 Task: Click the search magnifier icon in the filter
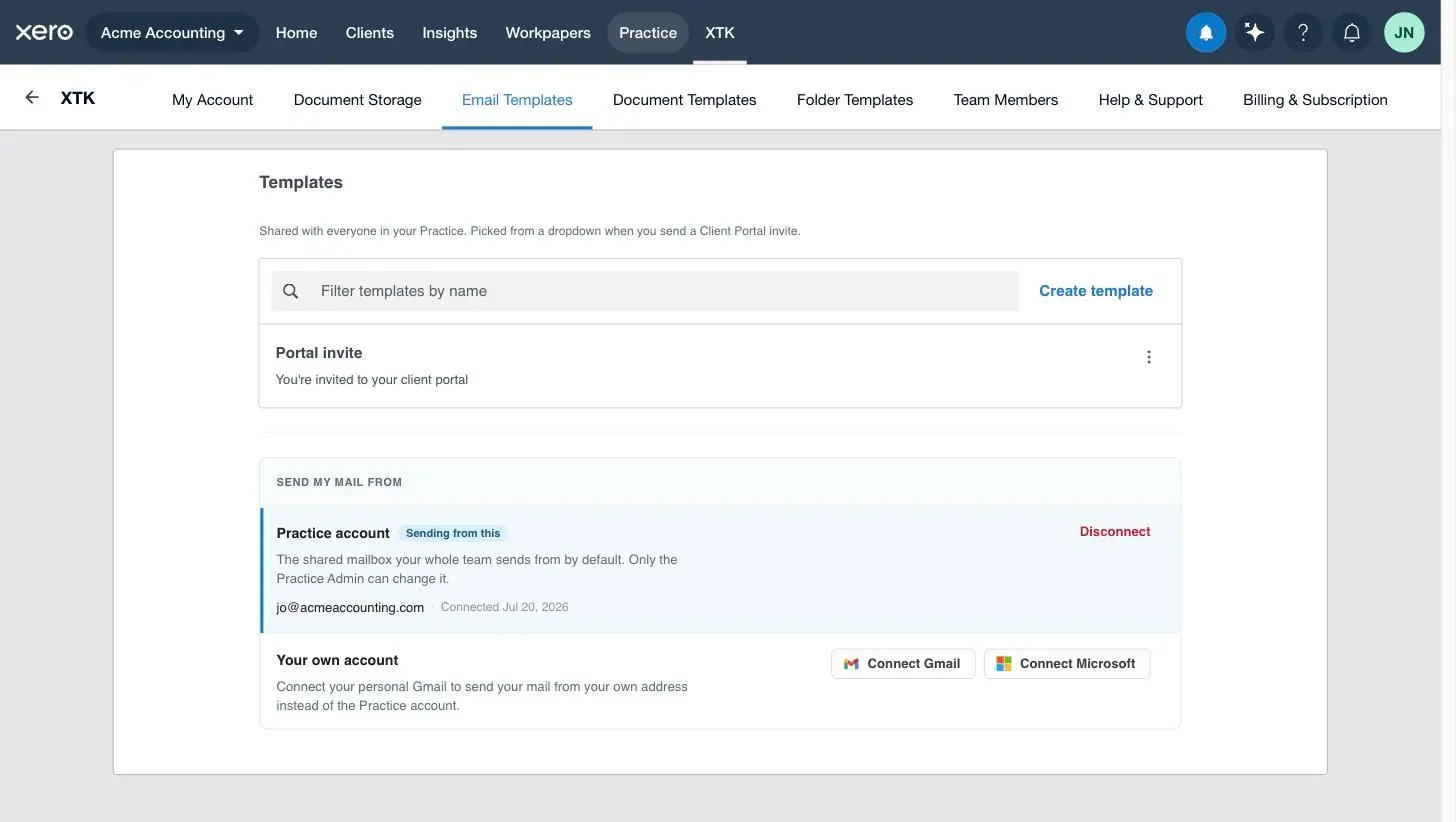(290, 291)
